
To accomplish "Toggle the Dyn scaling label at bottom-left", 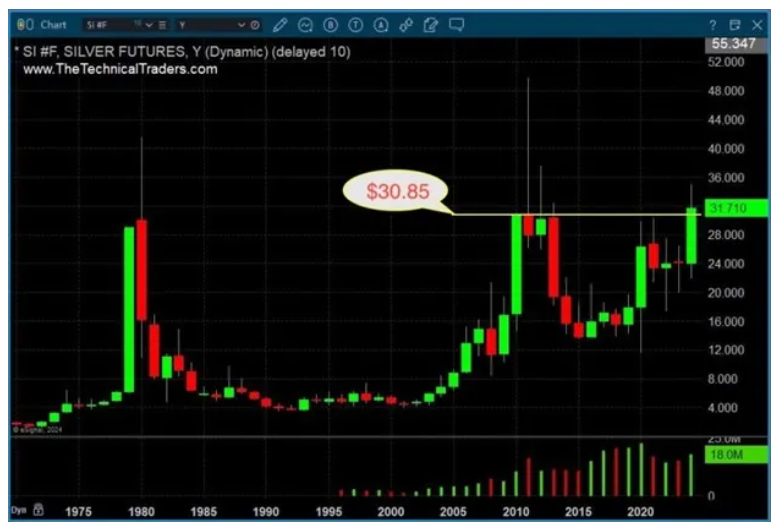I will click(x=19, y=509).
